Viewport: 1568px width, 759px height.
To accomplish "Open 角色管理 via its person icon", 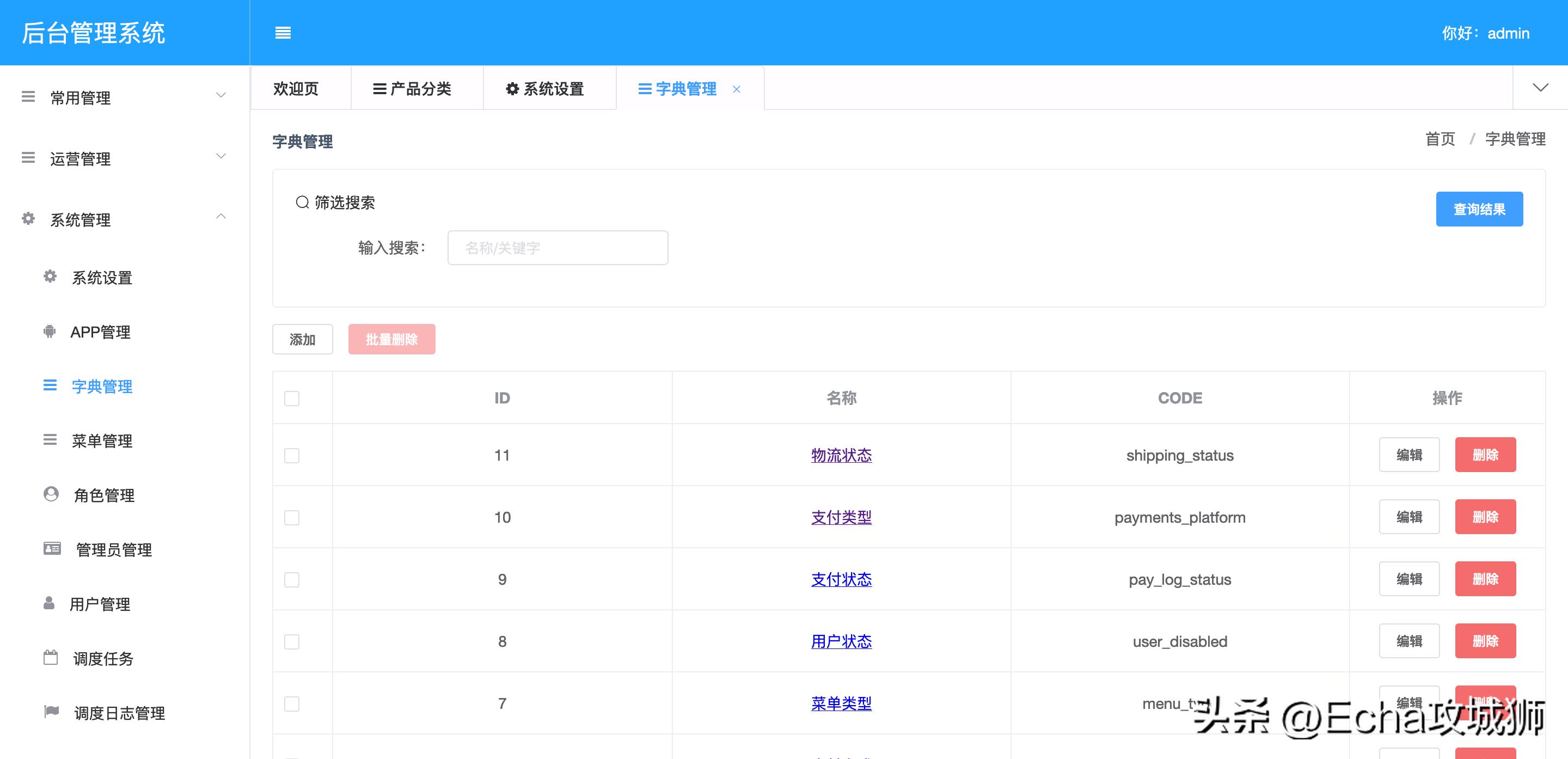I will [50, 495].
